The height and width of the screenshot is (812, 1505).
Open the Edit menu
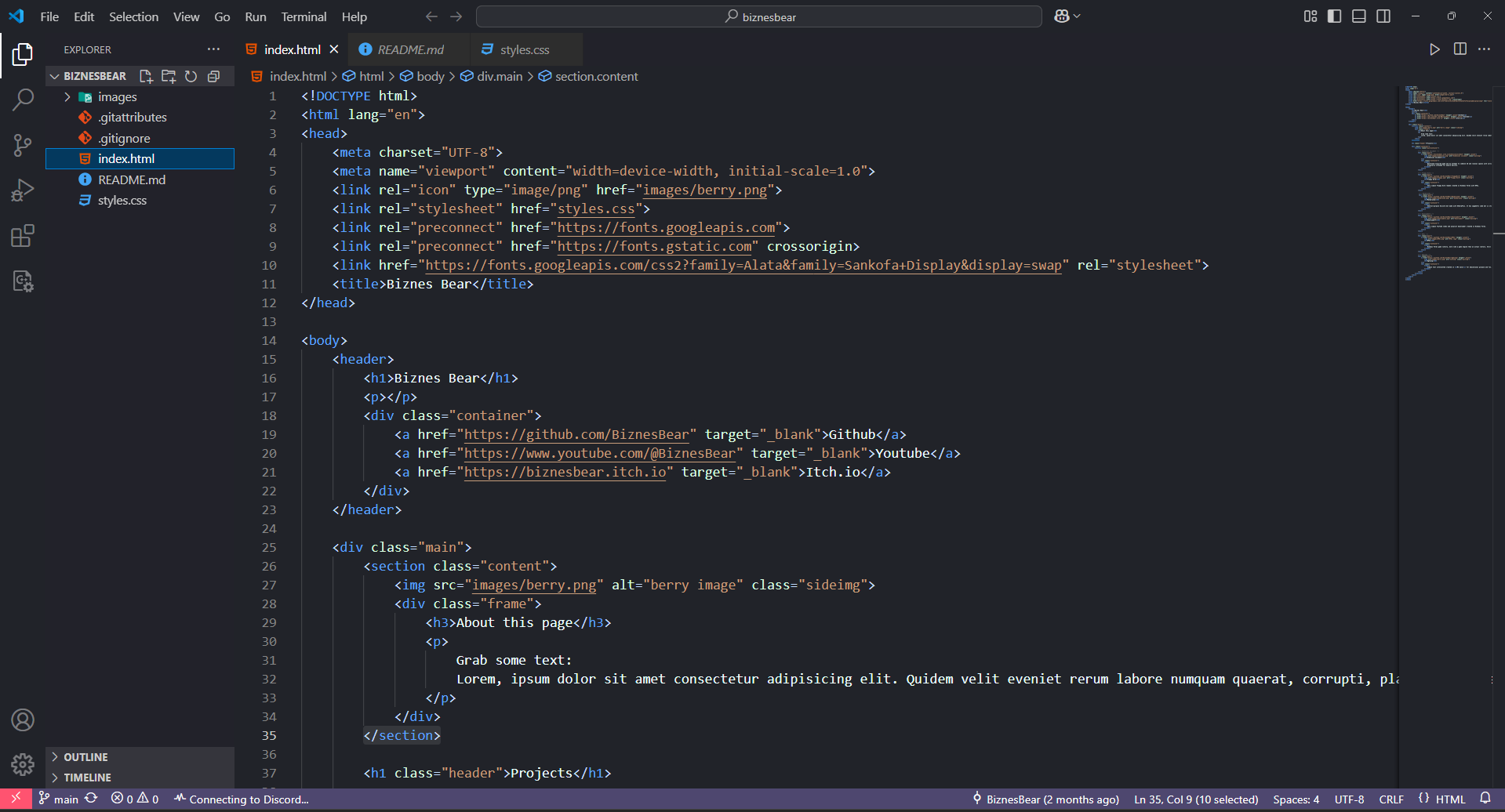pyautogui.click(x=84, y=16)
